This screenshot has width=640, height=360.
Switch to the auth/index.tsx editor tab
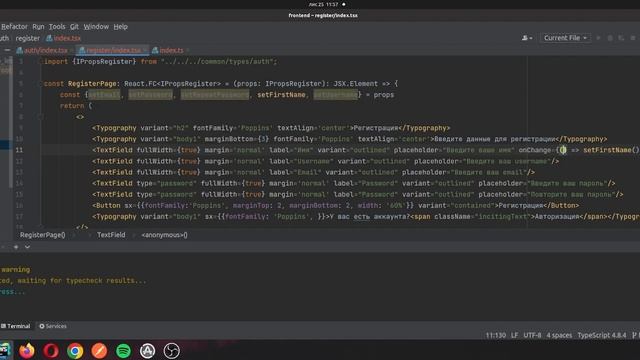(45, 50)
